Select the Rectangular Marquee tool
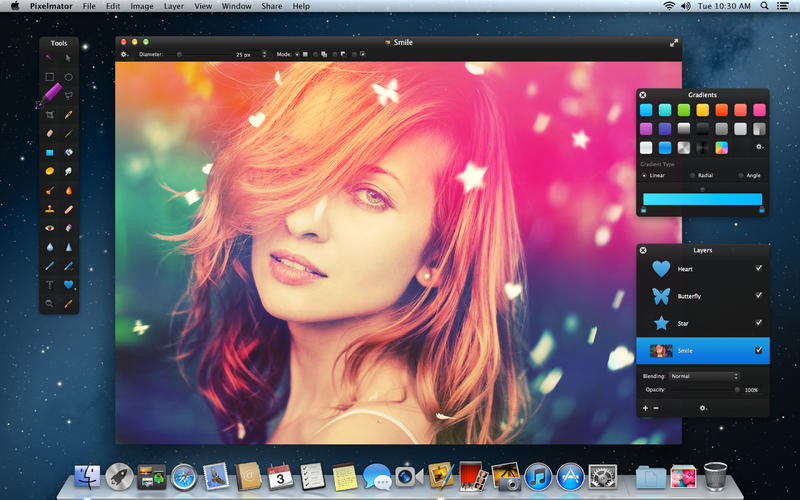This screenshot has height=500, width=800. pyautogui.click(x=49, y=77)
